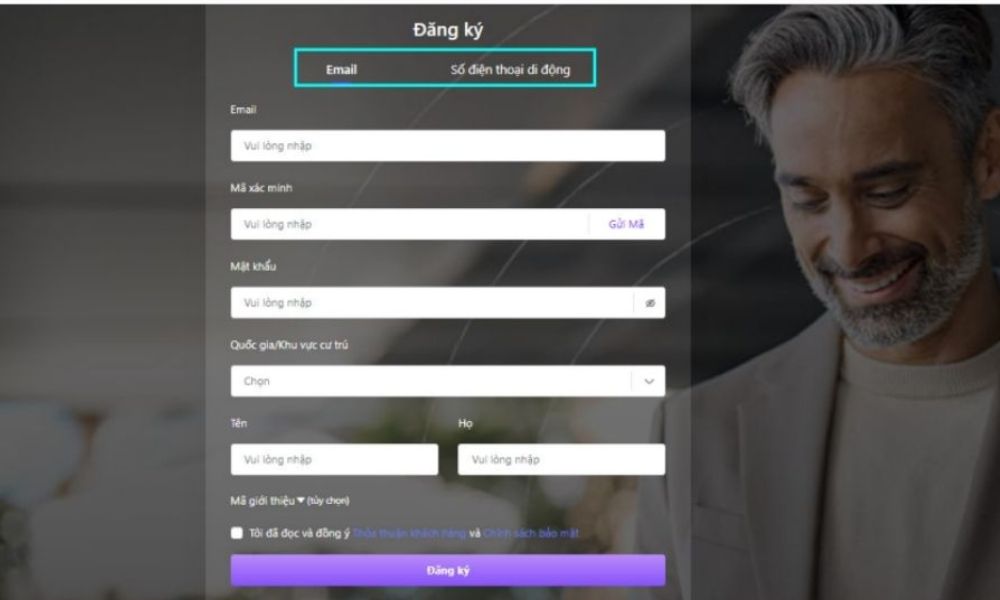Focus the Tên first name field
The image size is (1000, 600).
(334, 460)
